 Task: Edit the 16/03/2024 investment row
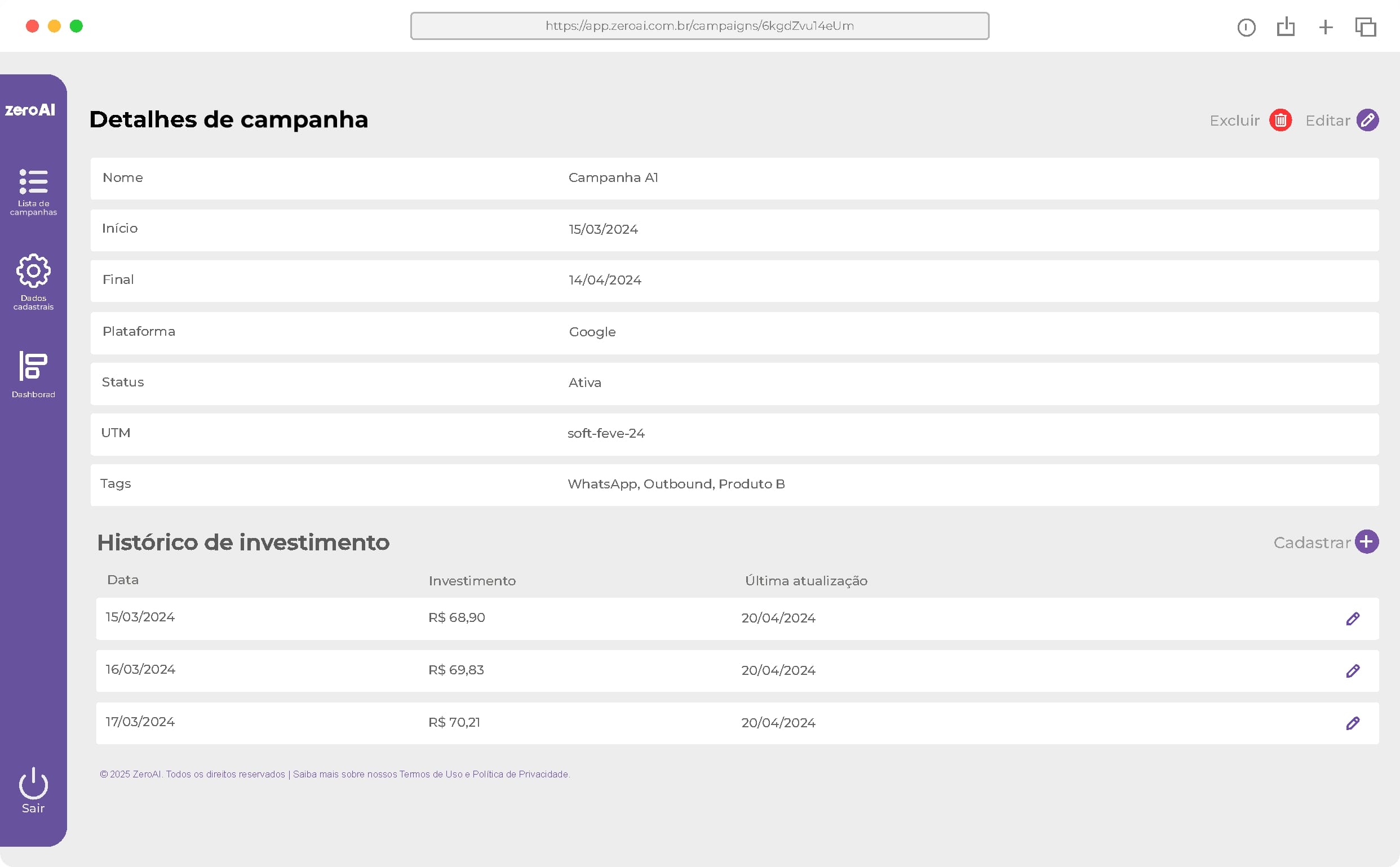(x=1353, y=671)
